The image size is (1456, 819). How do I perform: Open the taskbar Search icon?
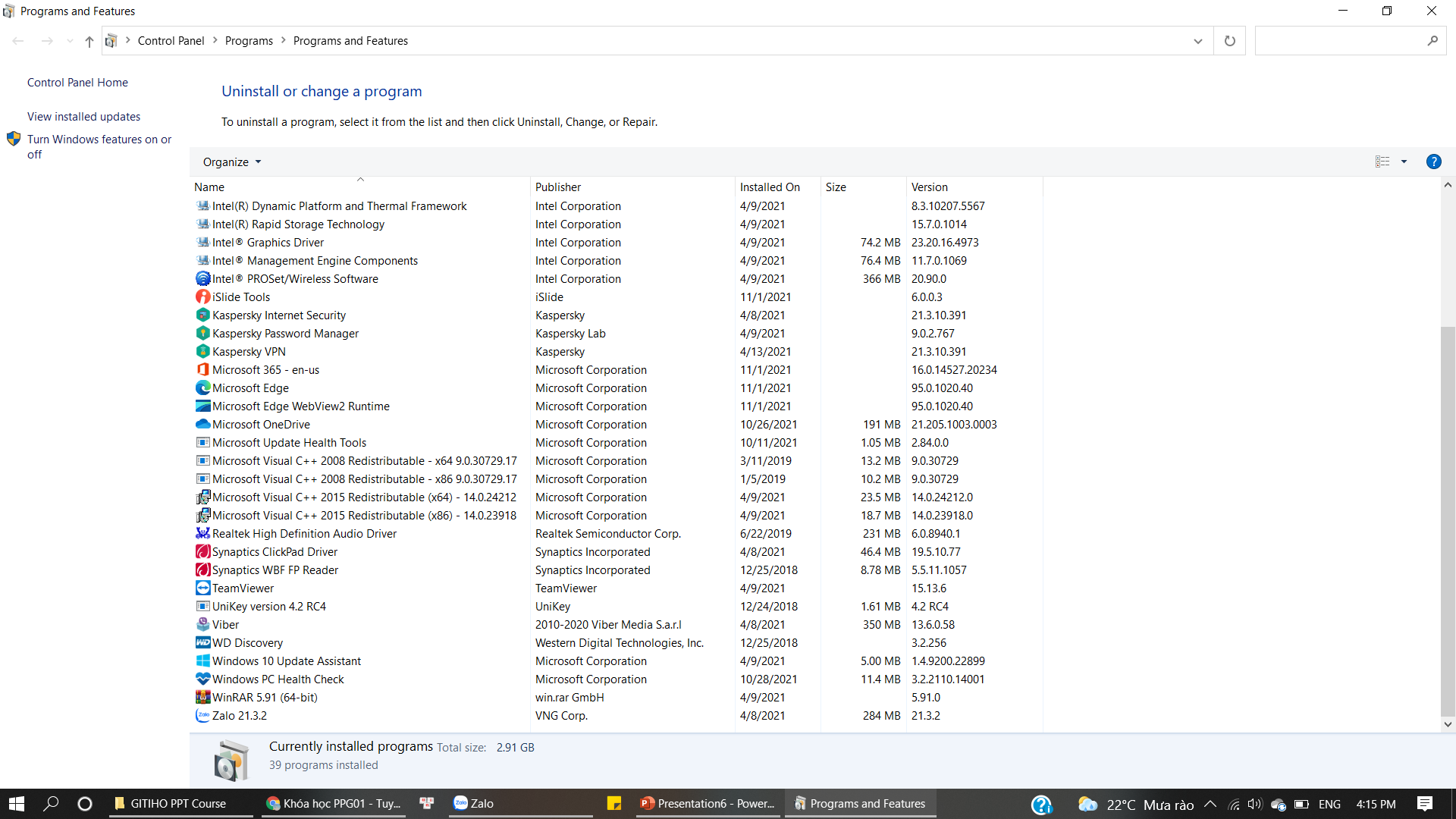(x=51, y=804)
